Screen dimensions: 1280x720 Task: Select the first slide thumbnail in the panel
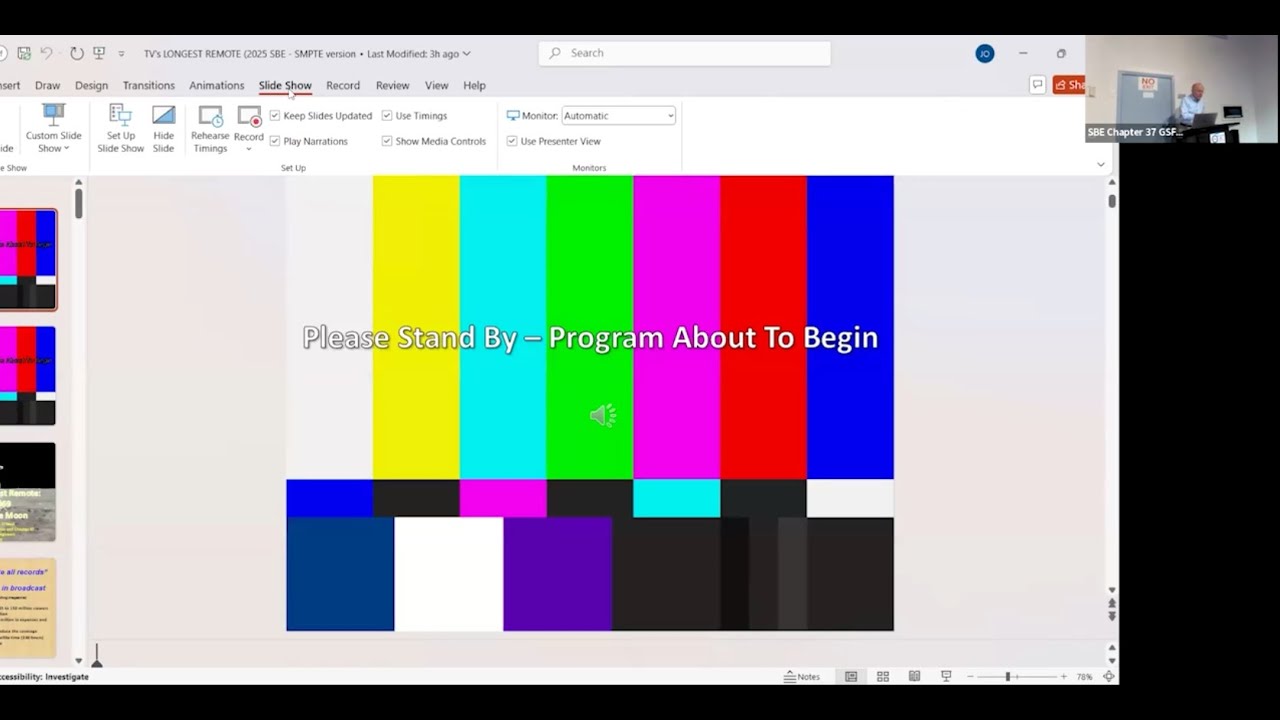tap(28, 259)
